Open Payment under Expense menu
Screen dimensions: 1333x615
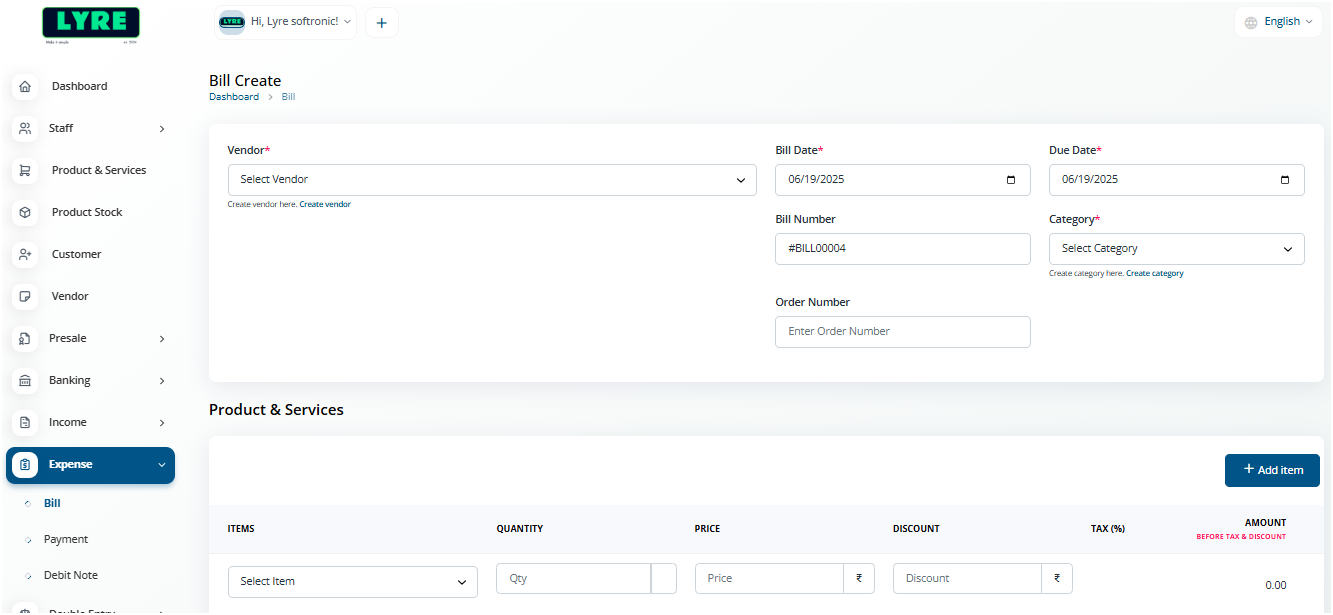(66, 539)
